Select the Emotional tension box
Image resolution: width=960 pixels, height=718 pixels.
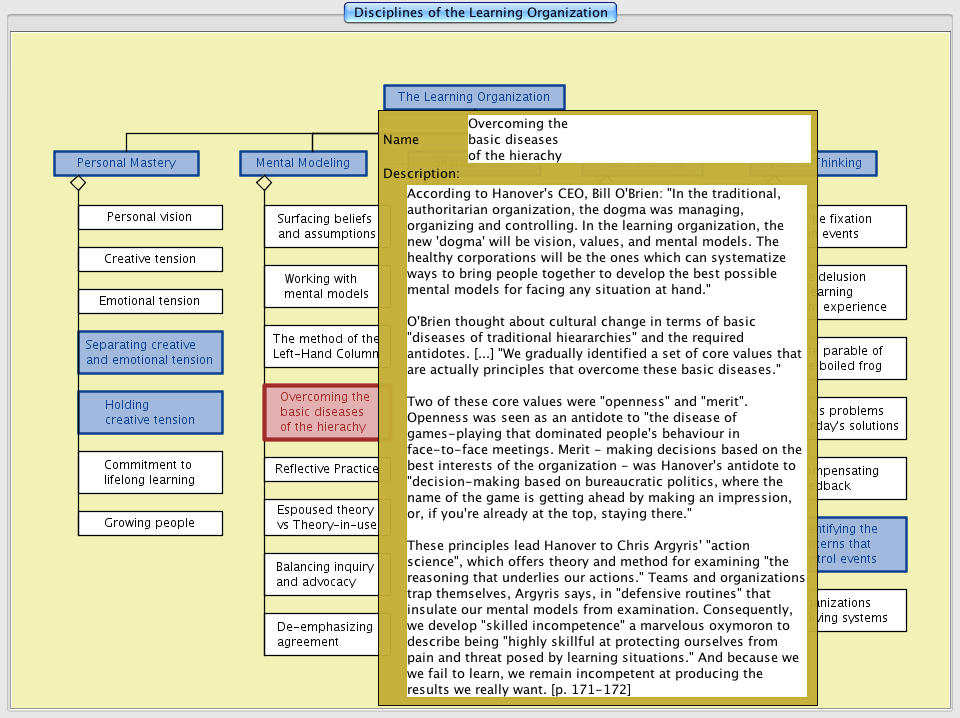[x=150, y=301]
